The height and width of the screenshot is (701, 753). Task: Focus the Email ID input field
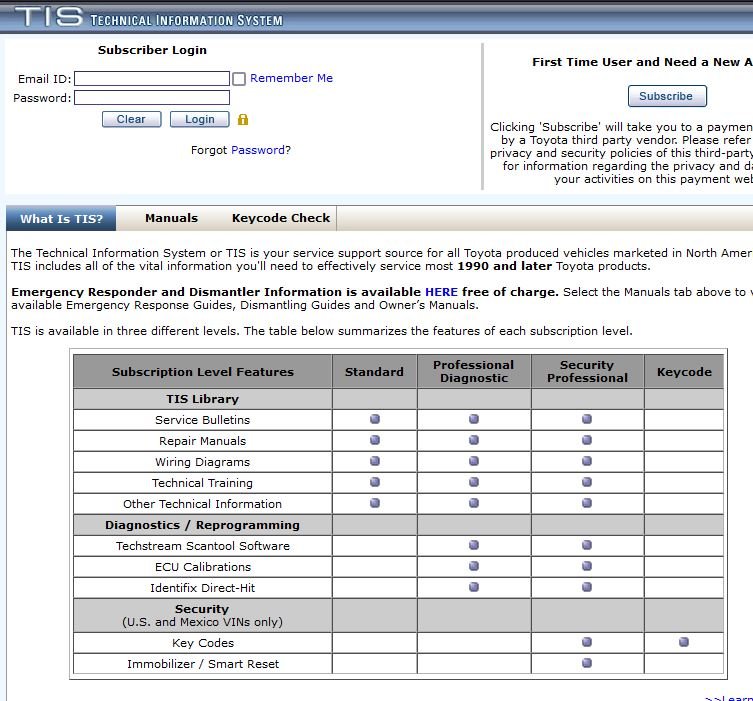pyautogui.click(x=152, y=79)
